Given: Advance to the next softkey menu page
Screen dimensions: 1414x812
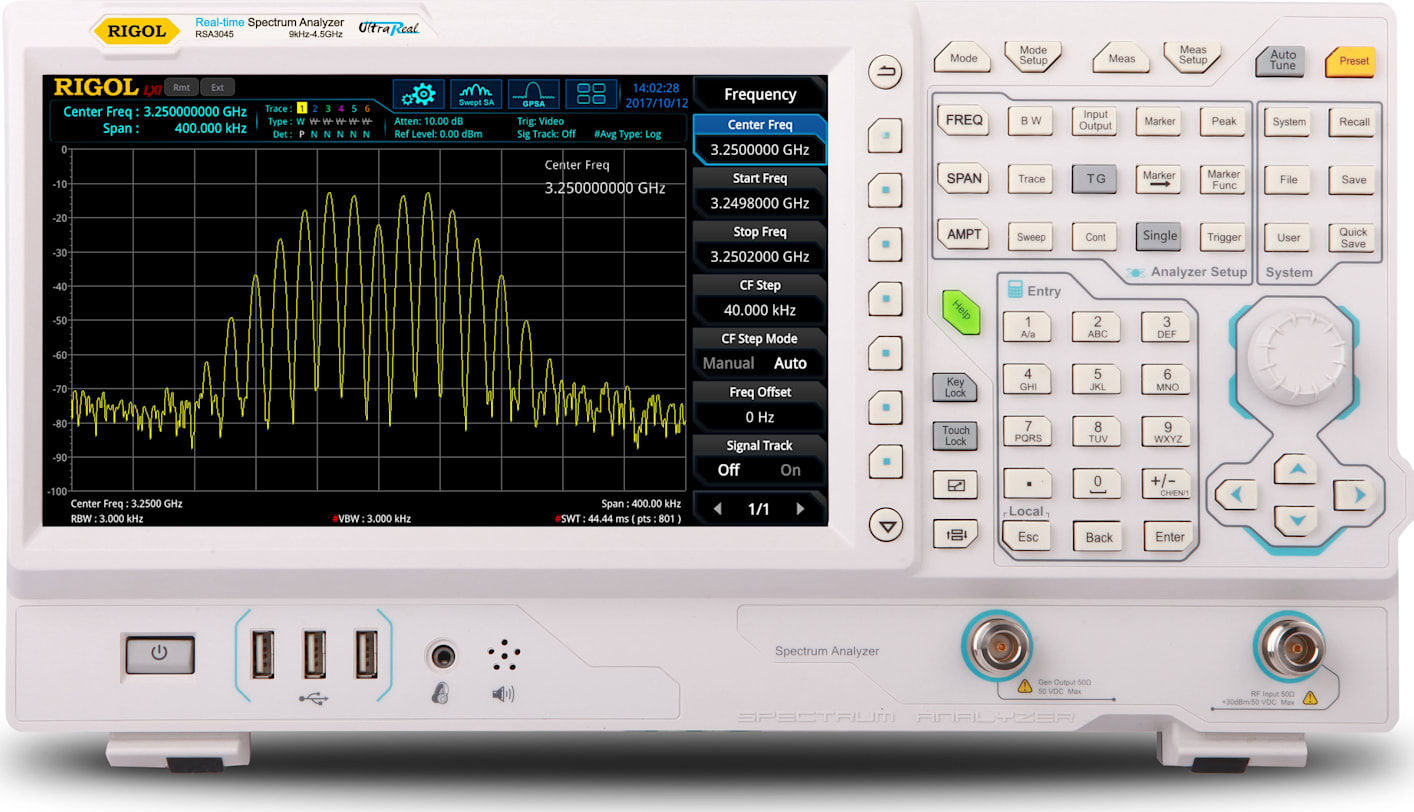Looking at the screenshot, I should [x=799, y=508].
